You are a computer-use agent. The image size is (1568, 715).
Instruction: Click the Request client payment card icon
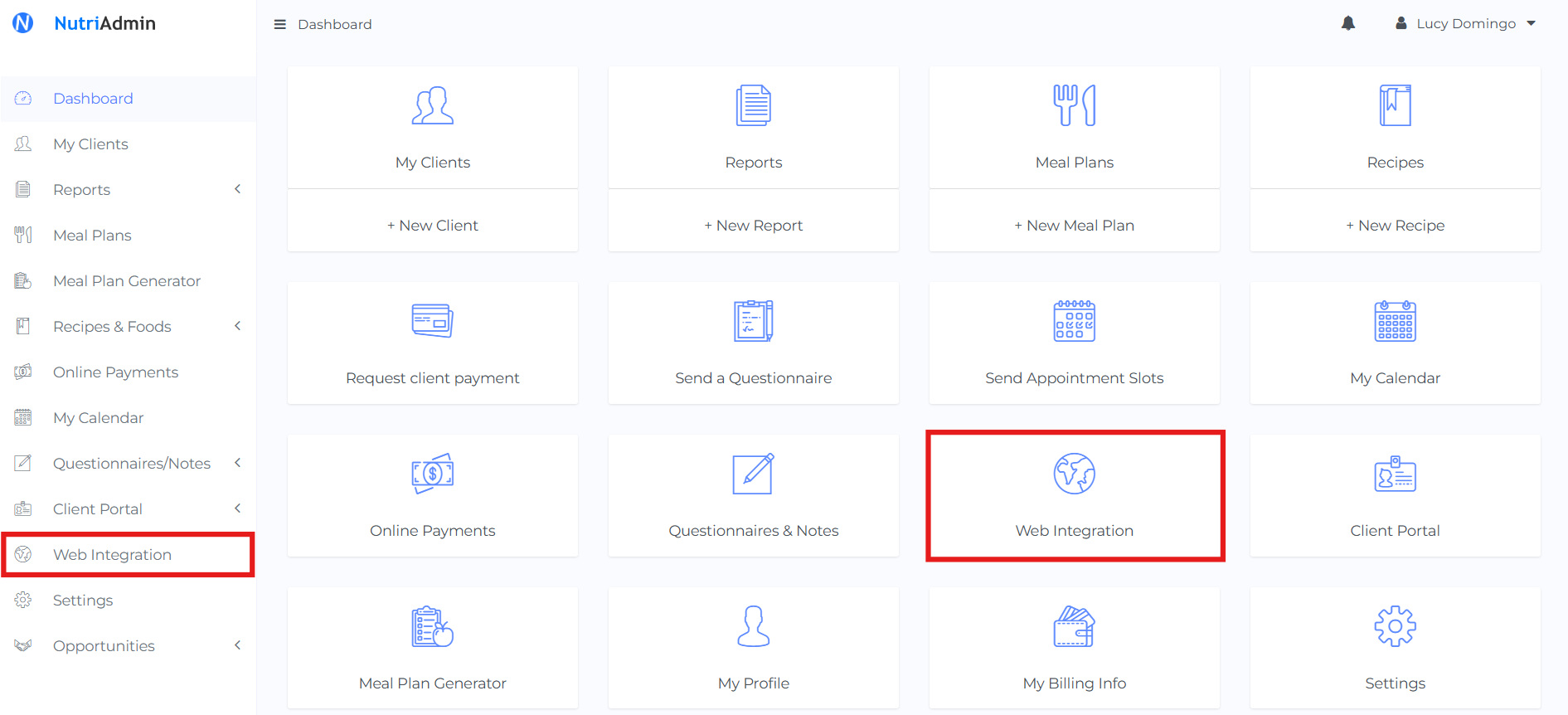click(x=433, y=321)
